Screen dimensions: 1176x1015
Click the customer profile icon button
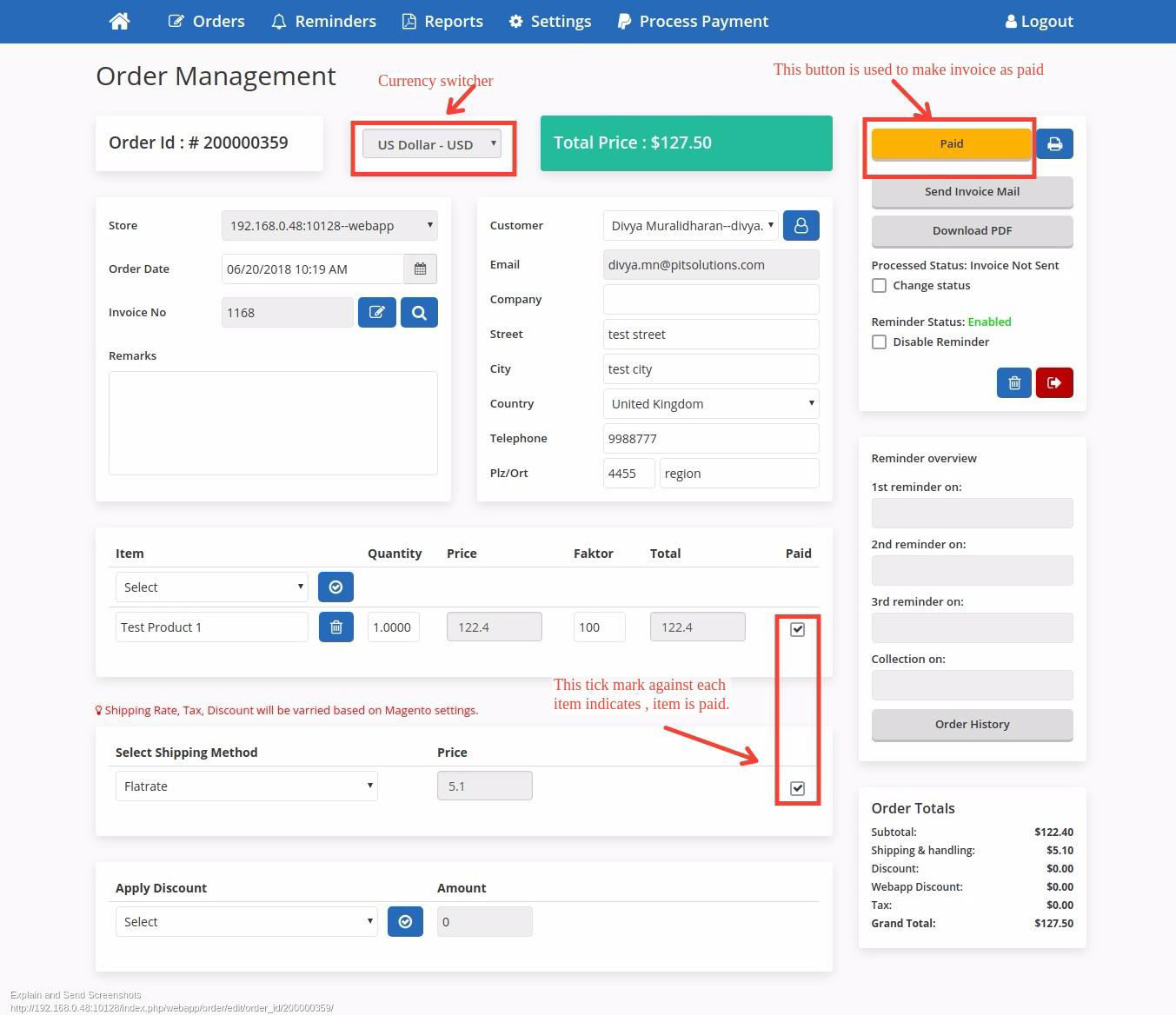(801, 226)
